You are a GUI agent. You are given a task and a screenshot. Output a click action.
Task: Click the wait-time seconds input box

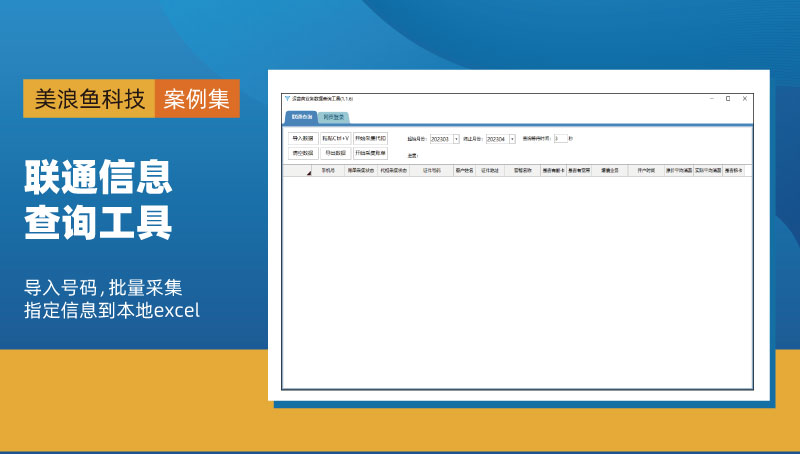pyautogui.click(x=561, y=138)
